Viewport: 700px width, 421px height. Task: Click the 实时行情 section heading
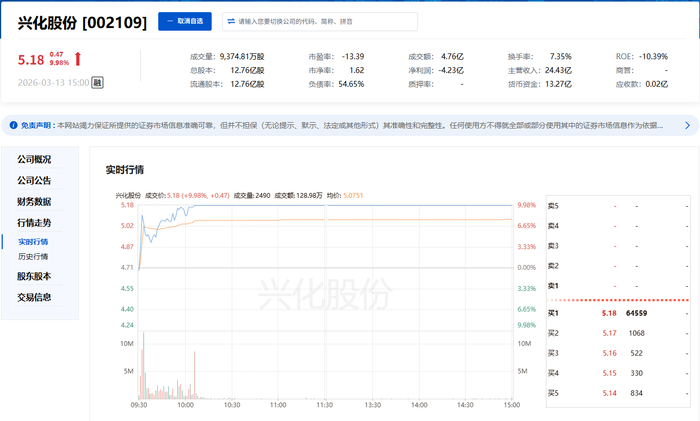click(x=125, y=170)
